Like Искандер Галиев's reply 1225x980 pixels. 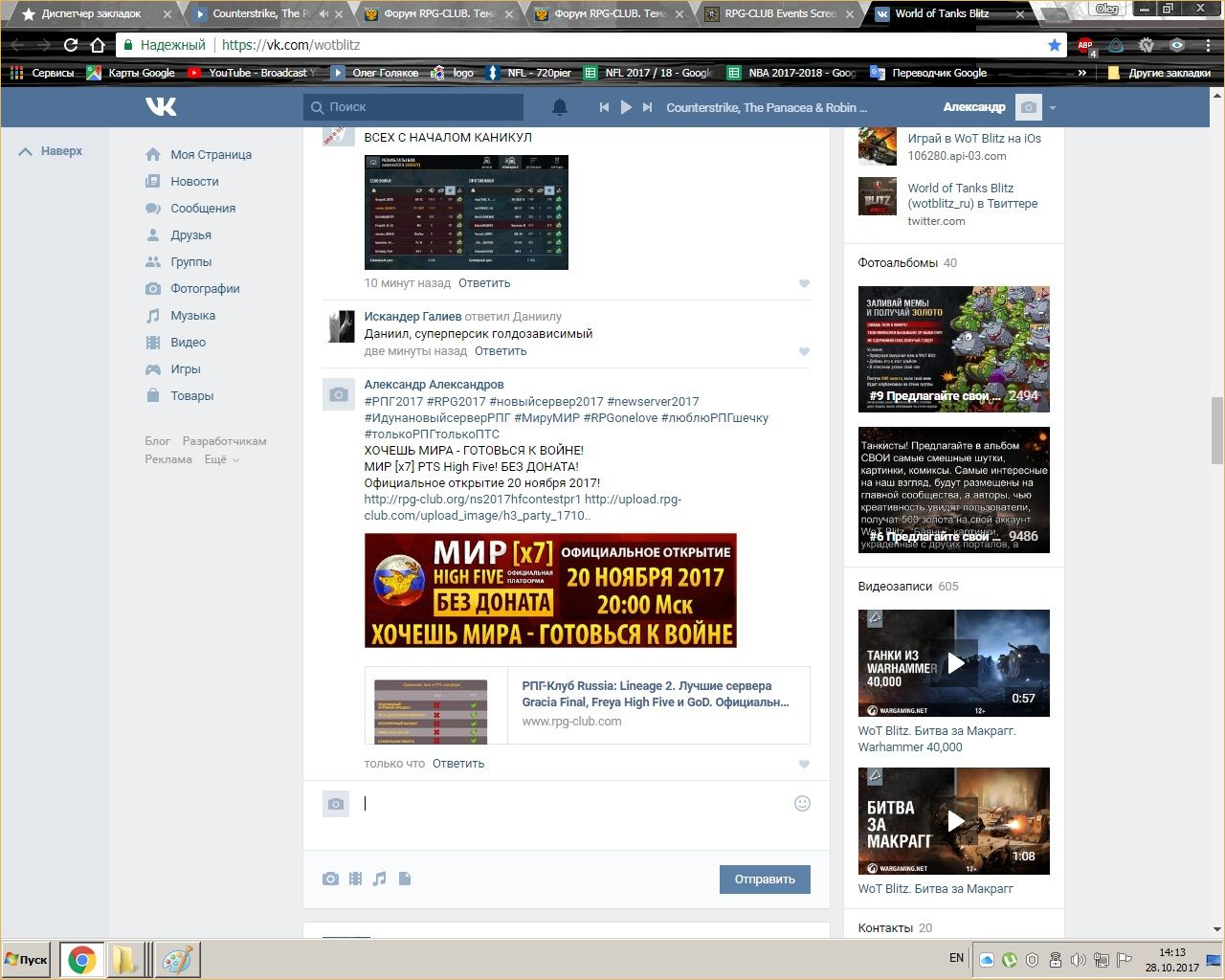[804, 351]
